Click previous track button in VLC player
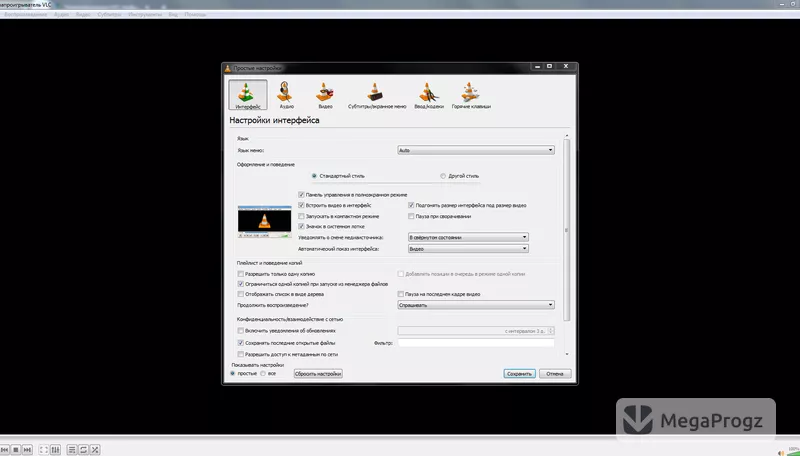This screenshot has width=800, height=456. [x=5, y=449]
